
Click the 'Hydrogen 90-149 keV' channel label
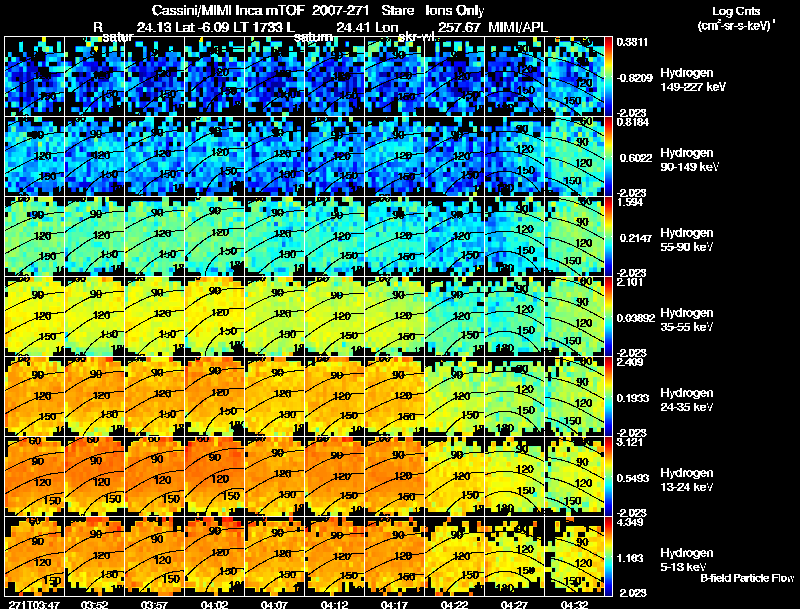(x=690, y=160)
